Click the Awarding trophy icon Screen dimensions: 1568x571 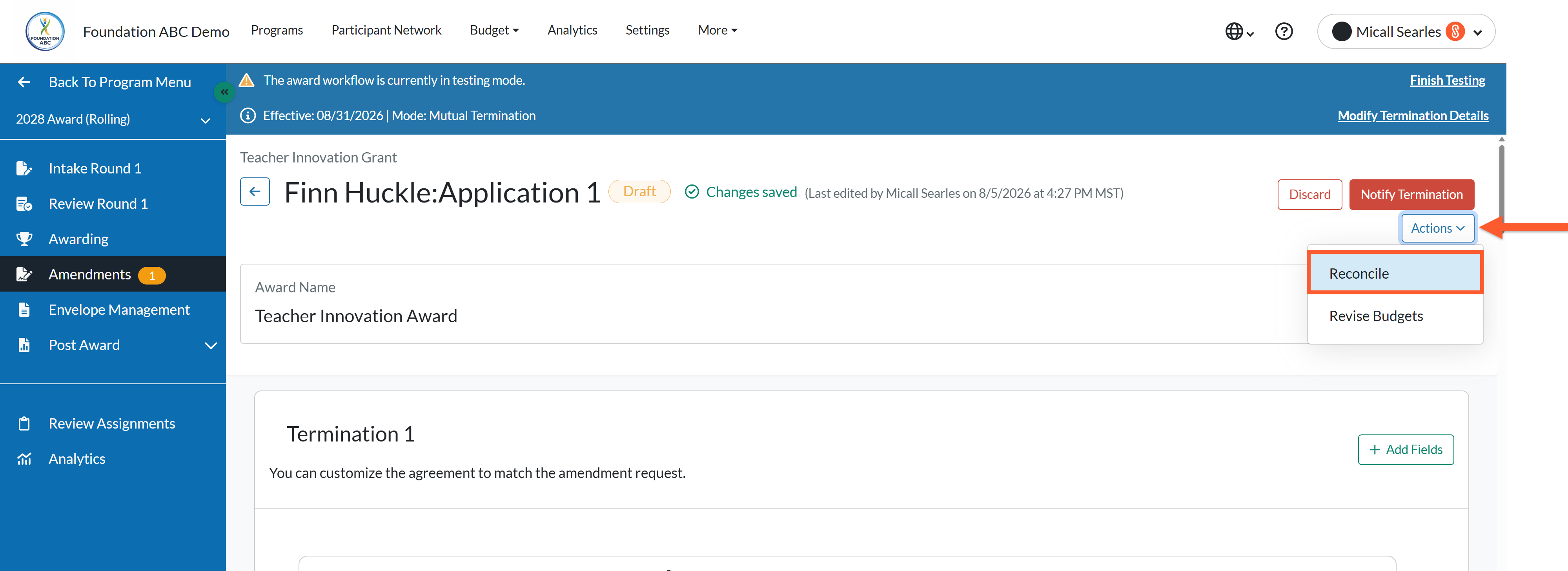pyautogui.click(x=24, y=239)
